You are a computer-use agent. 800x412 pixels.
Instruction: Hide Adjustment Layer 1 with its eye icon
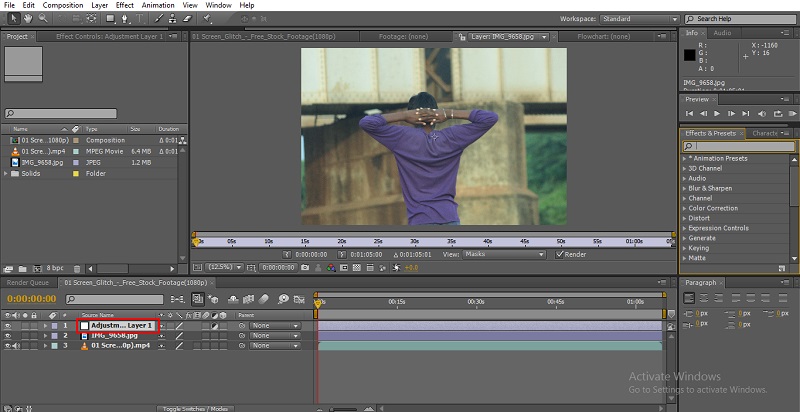coord(8,325)
